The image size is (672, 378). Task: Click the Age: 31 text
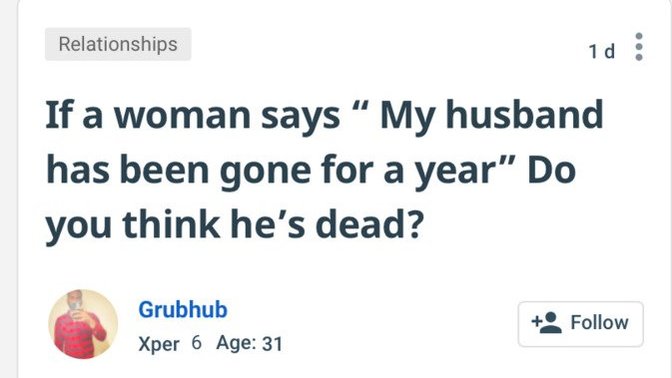pos(249,343)
